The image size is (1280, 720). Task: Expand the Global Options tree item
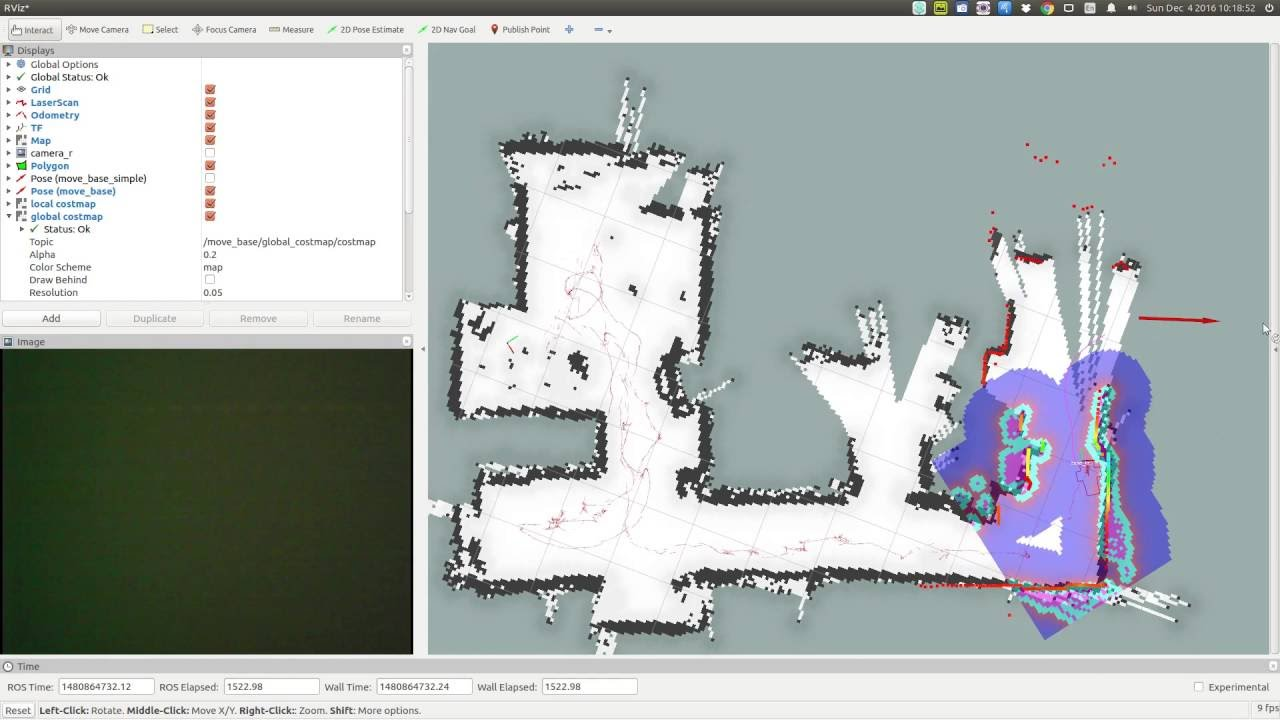(x=9, y=64)
